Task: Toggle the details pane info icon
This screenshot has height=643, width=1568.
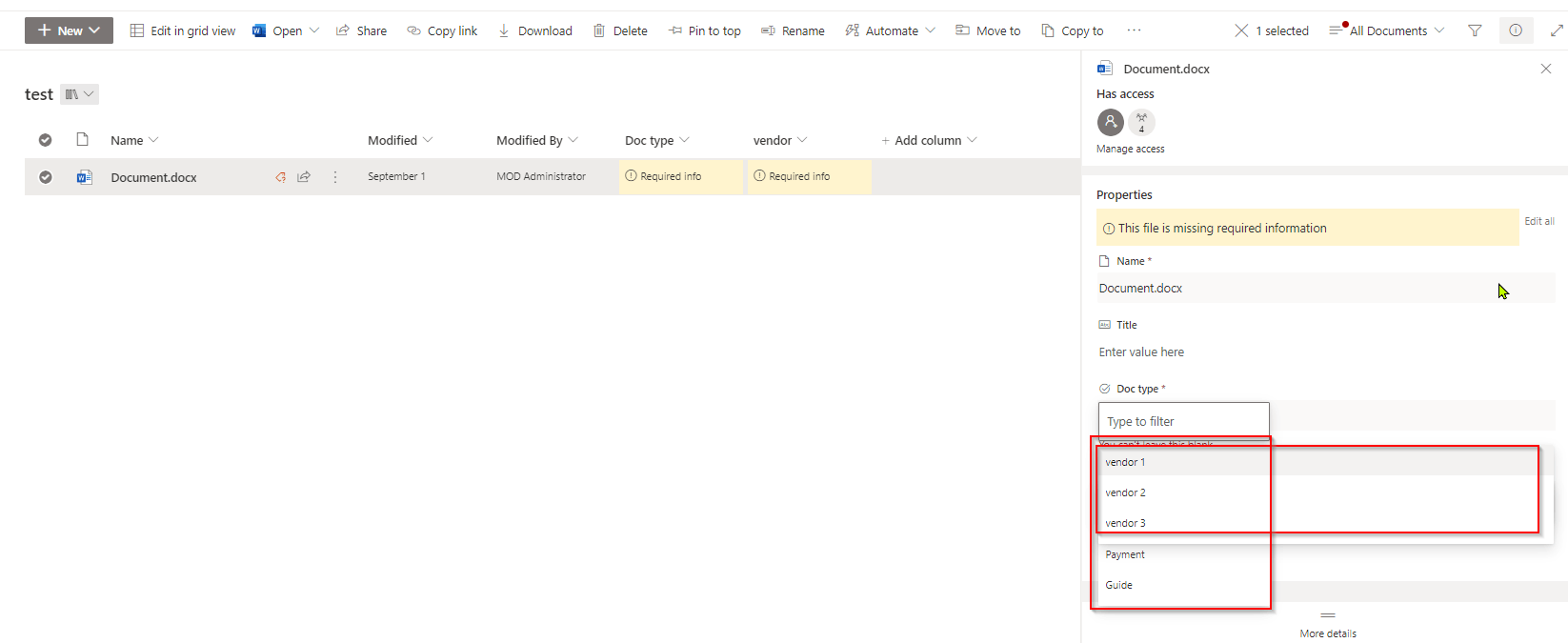Action: 1516,30
